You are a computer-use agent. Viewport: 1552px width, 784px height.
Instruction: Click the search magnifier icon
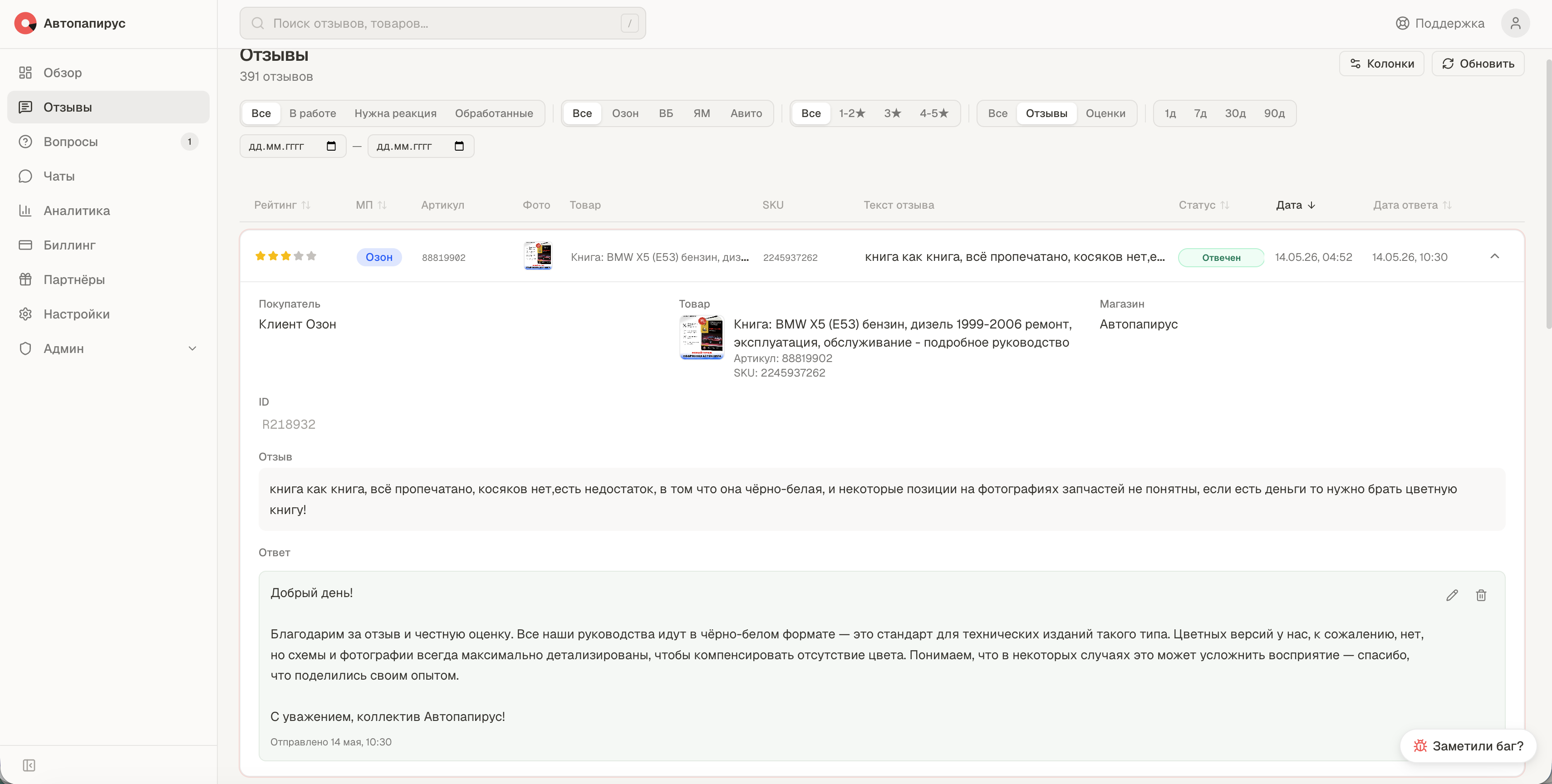tap(258, 23)
